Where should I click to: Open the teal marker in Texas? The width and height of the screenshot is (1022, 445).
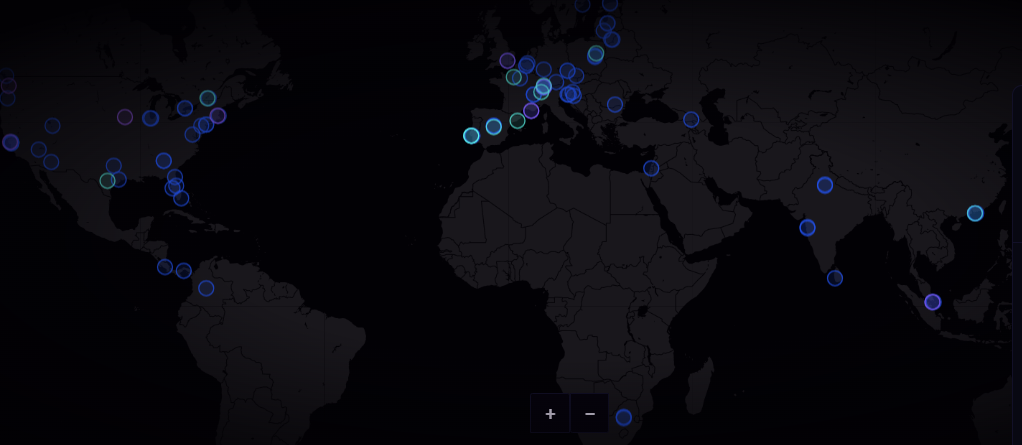point(108,180)
